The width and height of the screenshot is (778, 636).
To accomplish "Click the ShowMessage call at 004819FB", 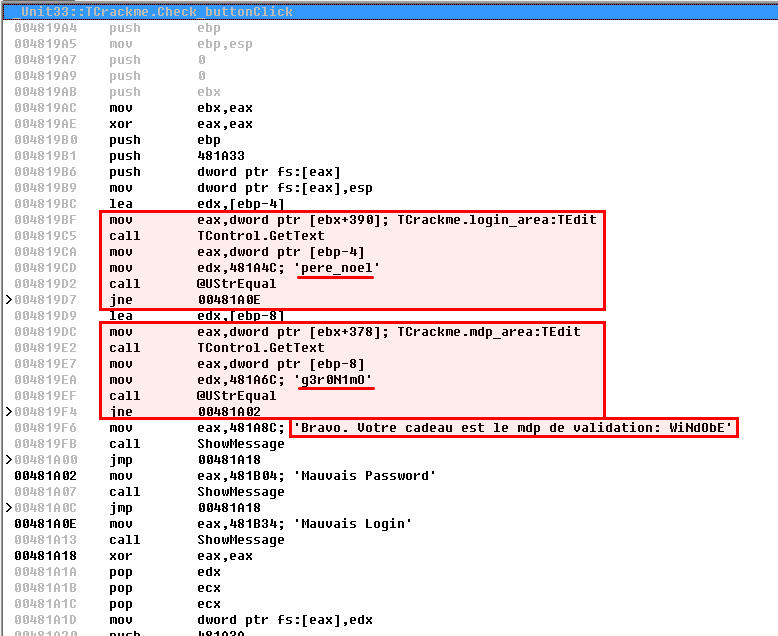I will (x=233, y=443).
